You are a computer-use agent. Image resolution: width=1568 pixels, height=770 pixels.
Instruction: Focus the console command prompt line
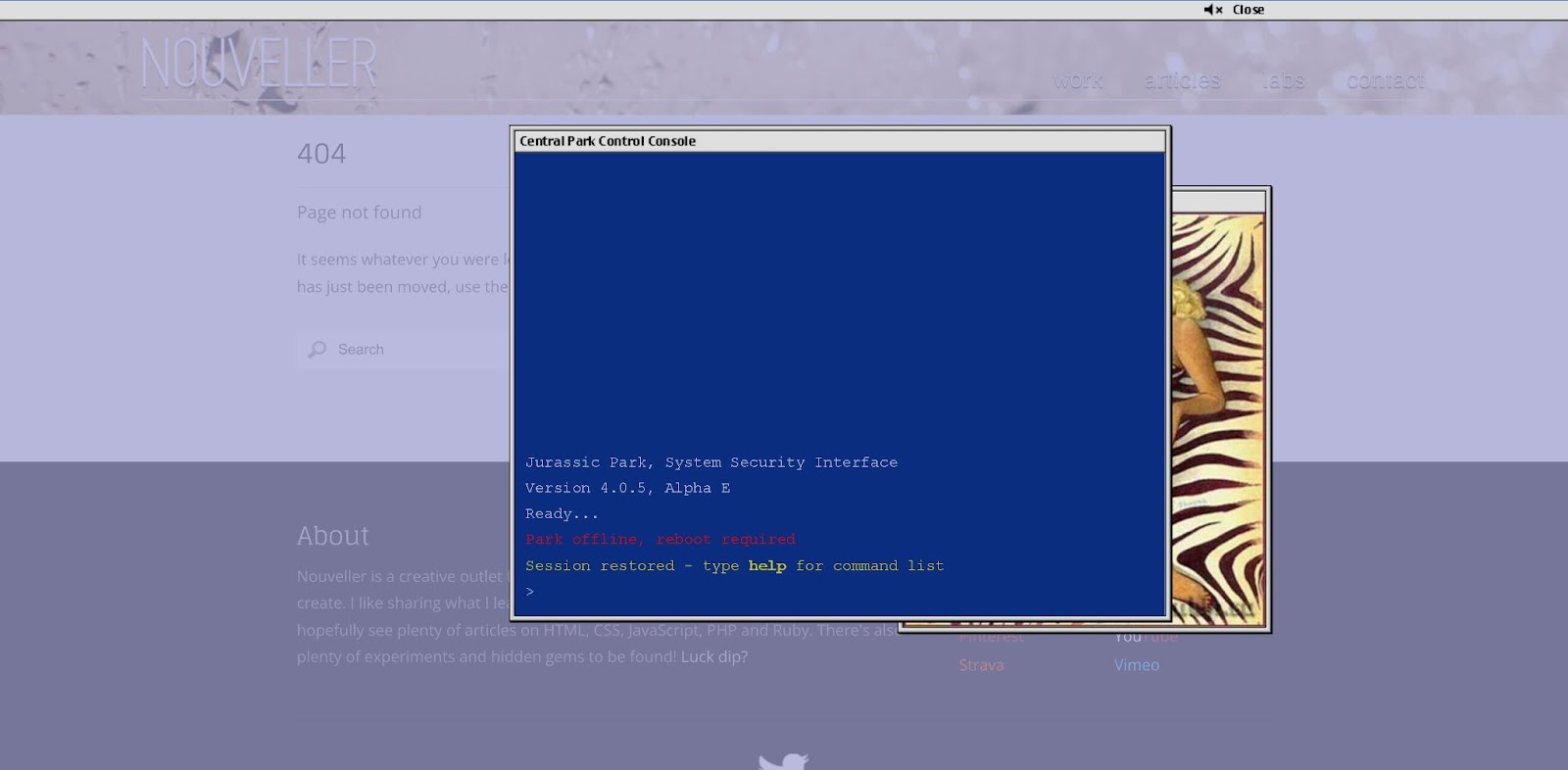tap(840, 592)
